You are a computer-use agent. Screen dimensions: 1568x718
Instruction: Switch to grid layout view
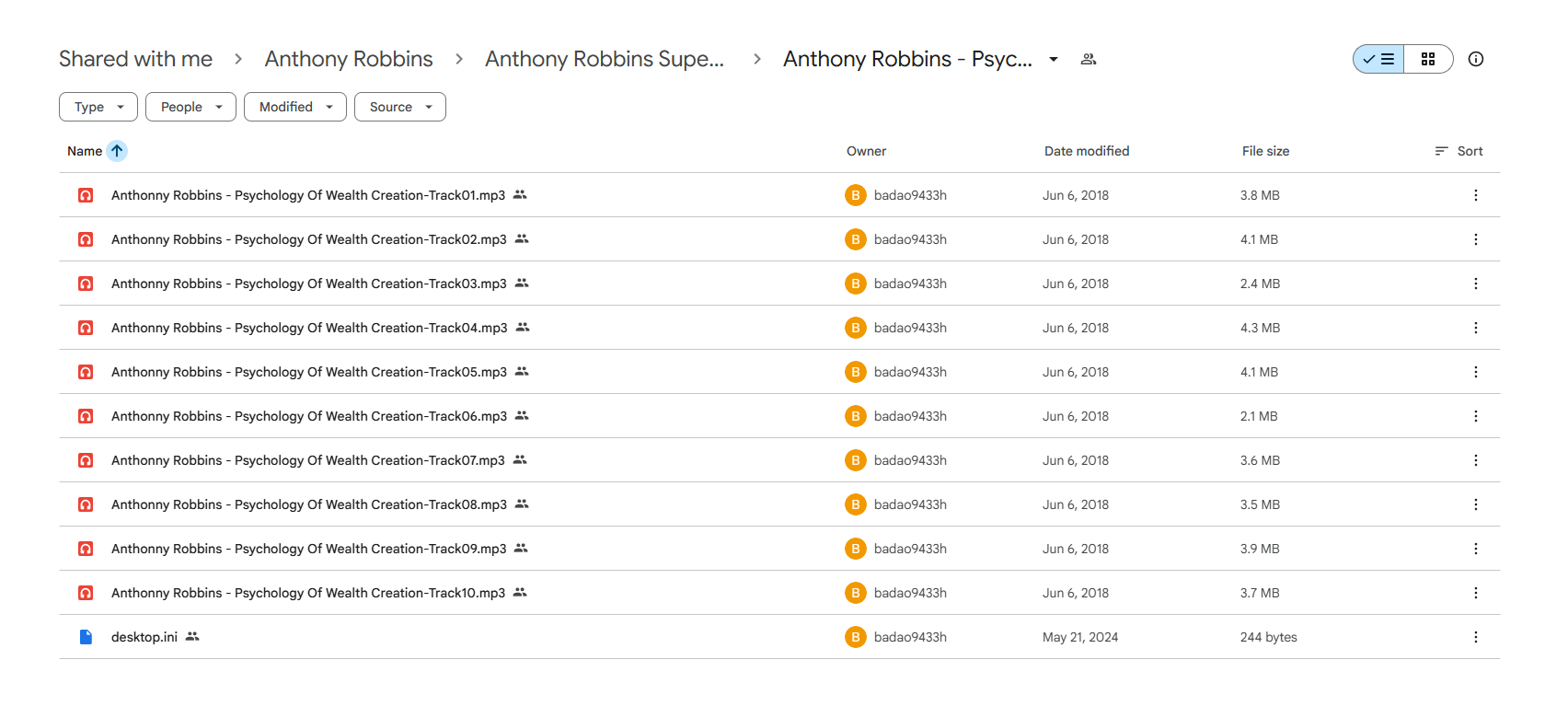[1428, 59]
